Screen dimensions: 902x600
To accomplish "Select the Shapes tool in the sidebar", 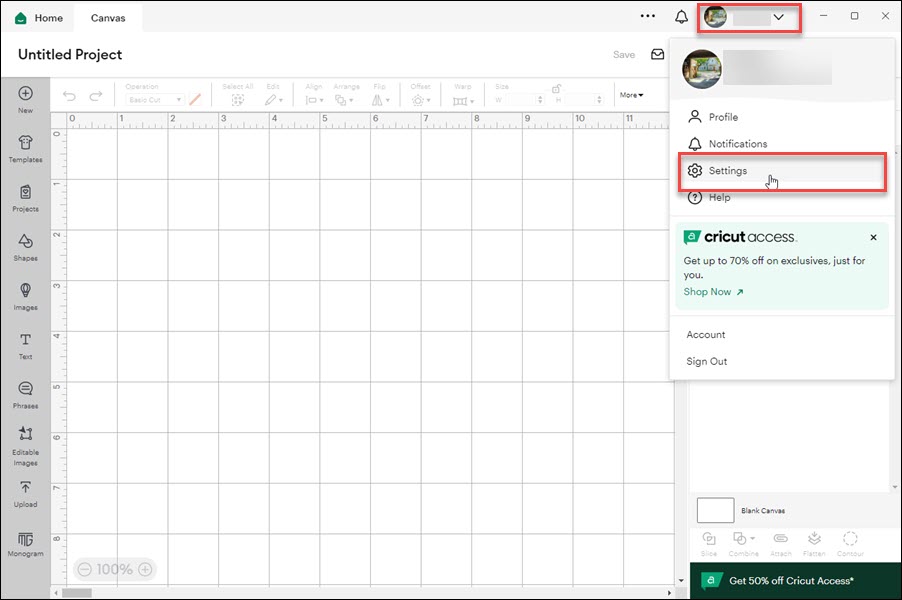I will [25, 247].
